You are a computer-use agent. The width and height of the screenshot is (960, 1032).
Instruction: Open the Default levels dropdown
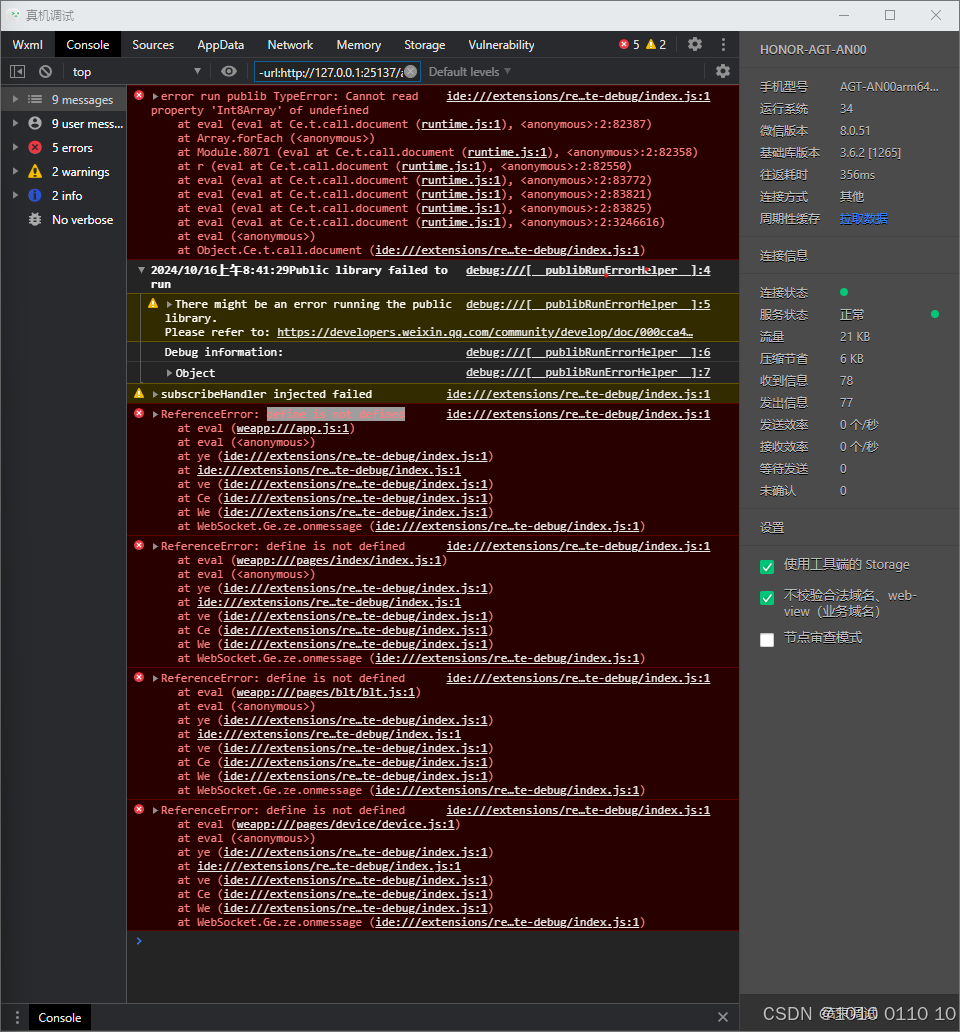[x=469, y=71]
